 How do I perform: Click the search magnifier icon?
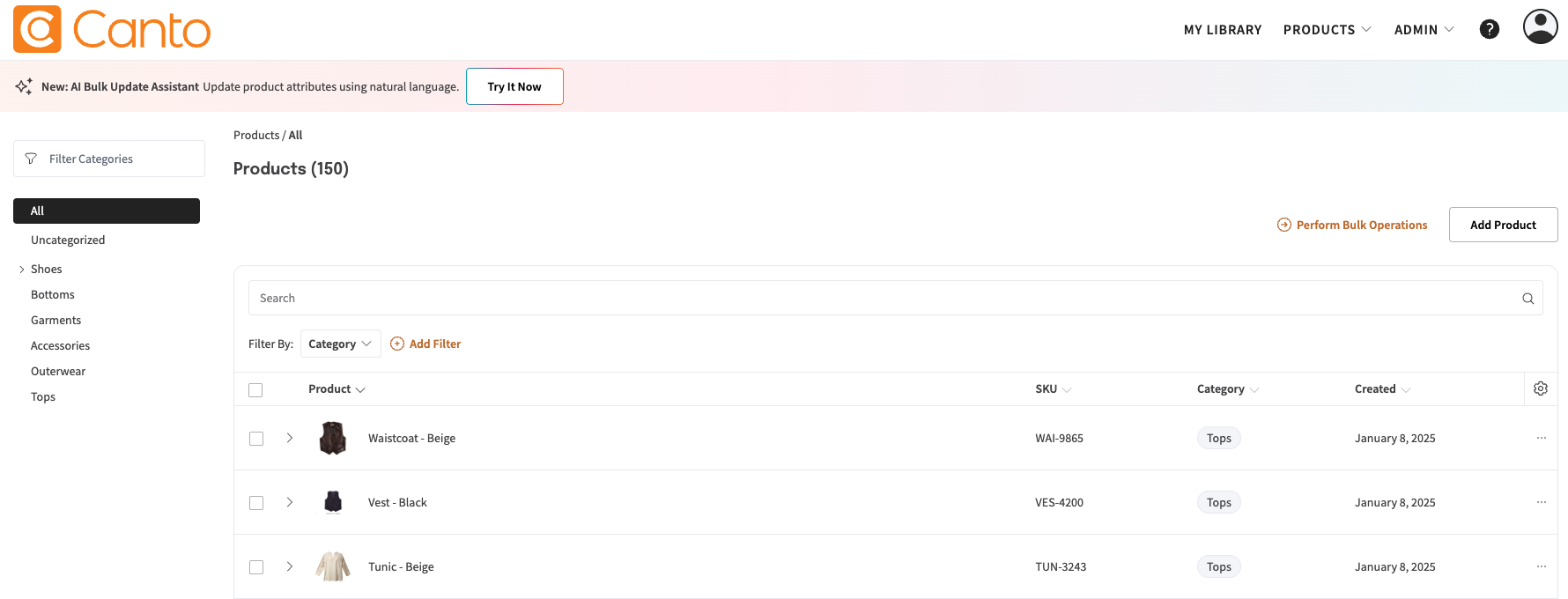pos(1528,299)
